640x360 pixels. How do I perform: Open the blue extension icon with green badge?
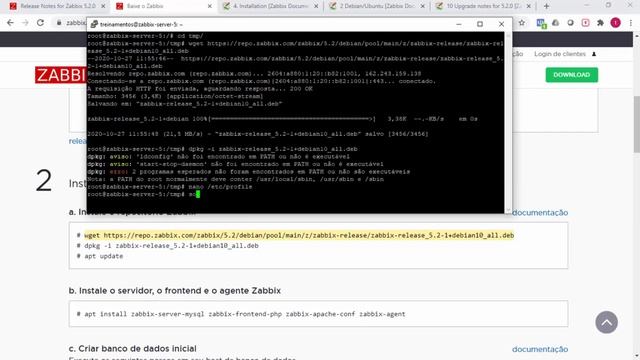[541, 23]
